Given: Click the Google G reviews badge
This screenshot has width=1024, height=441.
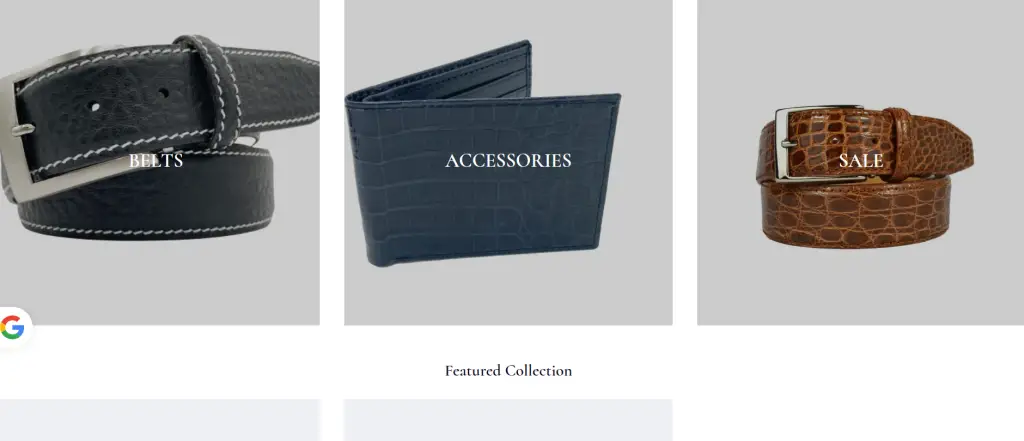Looking at the screenshot, I should click(13, 327).
